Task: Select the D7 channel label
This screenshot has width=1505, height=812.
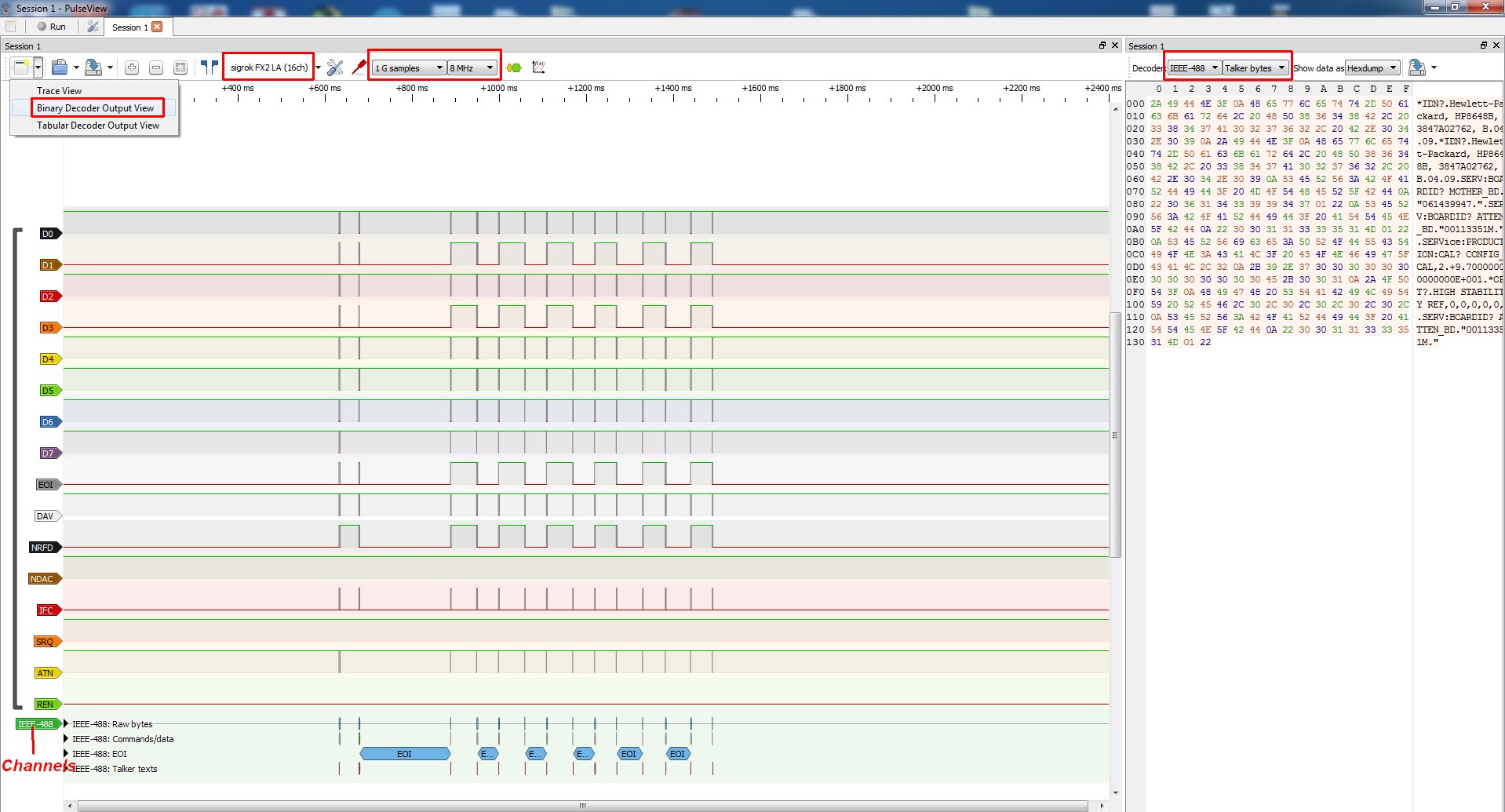Action: tap(50, 453)
